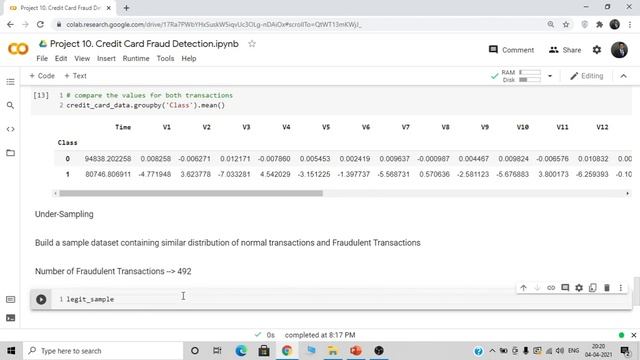Add a comment to the cell
The width and height of the screenshot is (640, 360).
pyautogui.click(x=565, y=288)
